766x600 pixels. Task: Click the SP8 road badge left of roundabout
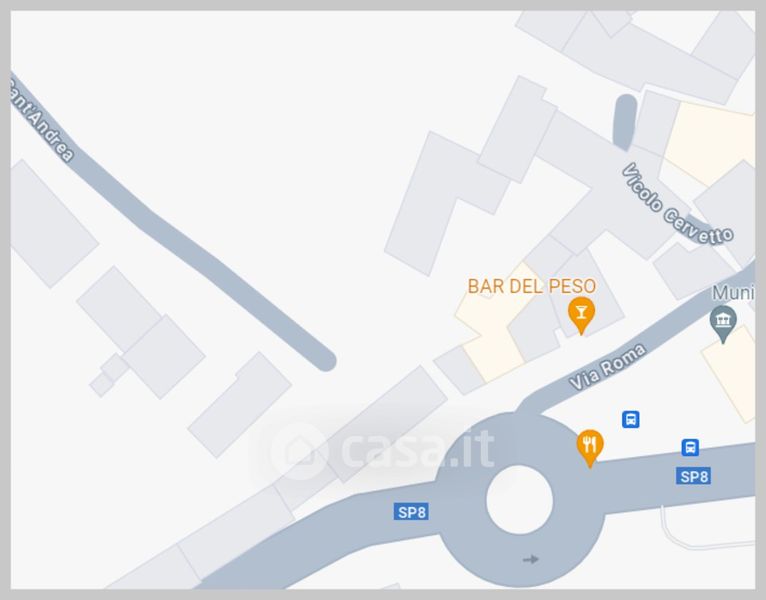[411, 512]
